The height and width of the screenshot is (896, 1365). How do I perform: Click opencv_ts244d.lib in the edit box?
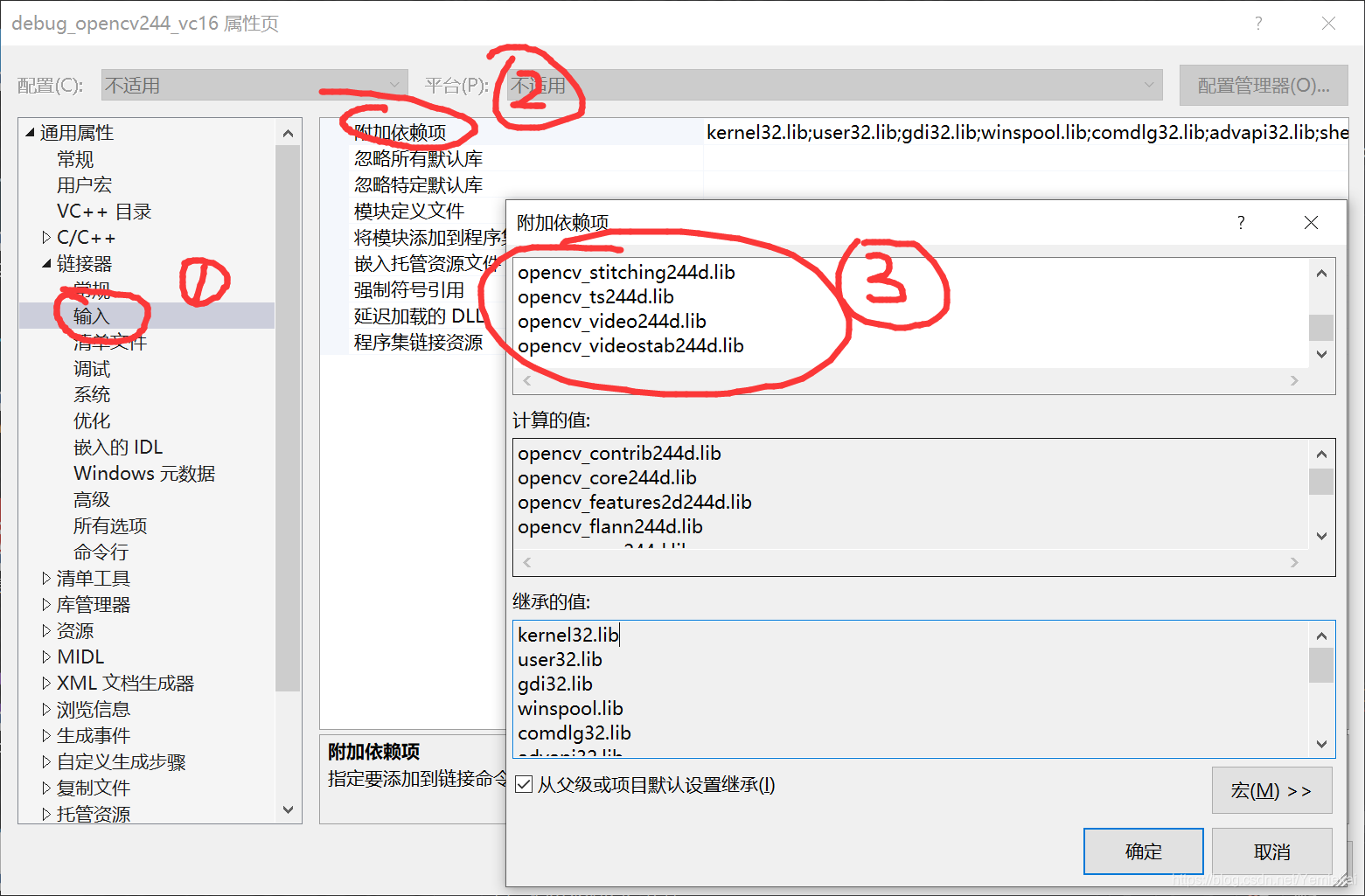595,296
